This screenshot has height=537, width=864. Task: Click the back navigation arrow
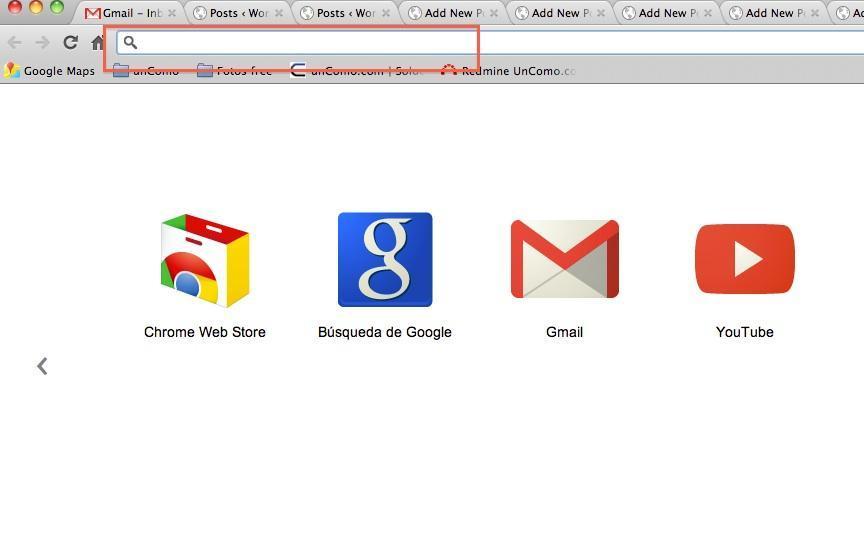pyautogui.click(x=15, y=42)
